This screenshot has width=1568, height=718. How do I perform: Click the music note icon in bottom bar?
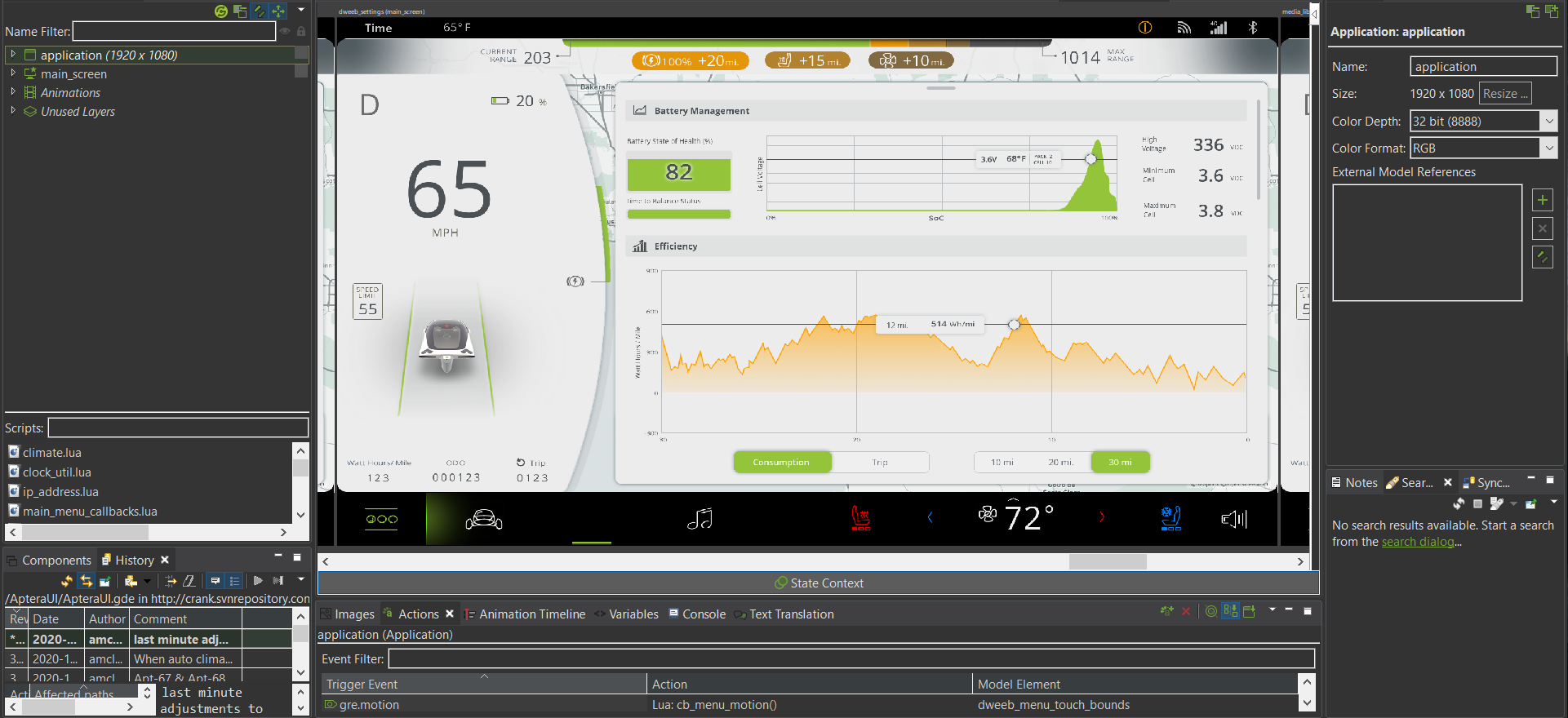pyautogui.click(x=700, y=518)
